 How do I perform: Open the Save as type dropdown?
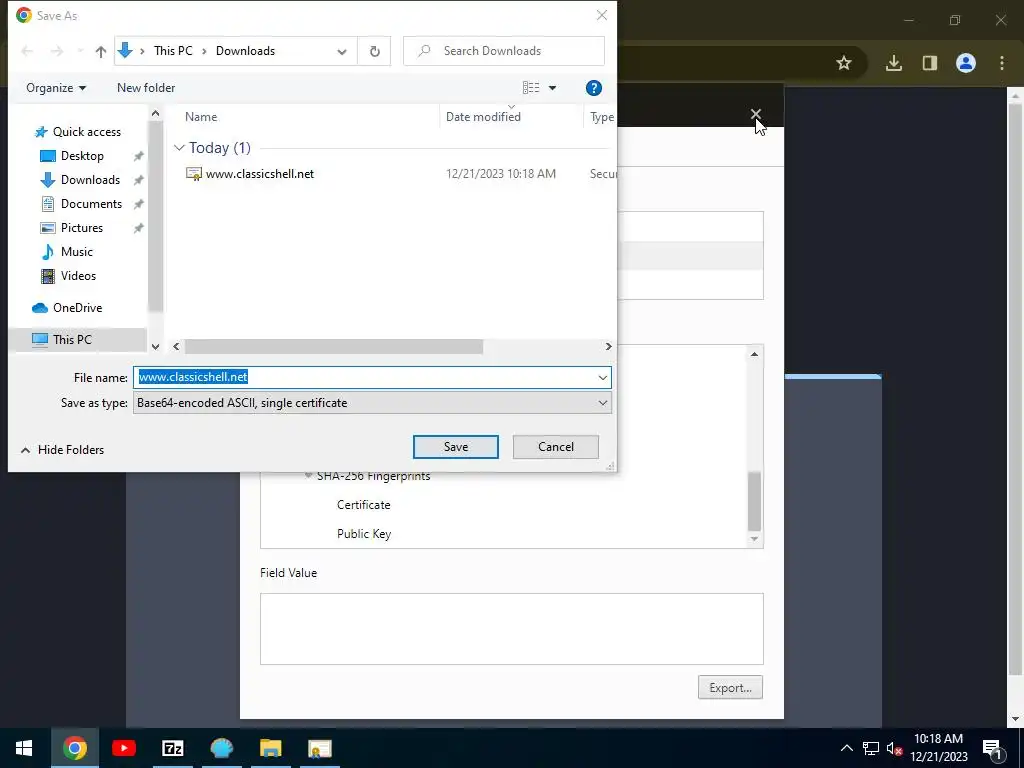pyautogui.click(x=372, y=403)
